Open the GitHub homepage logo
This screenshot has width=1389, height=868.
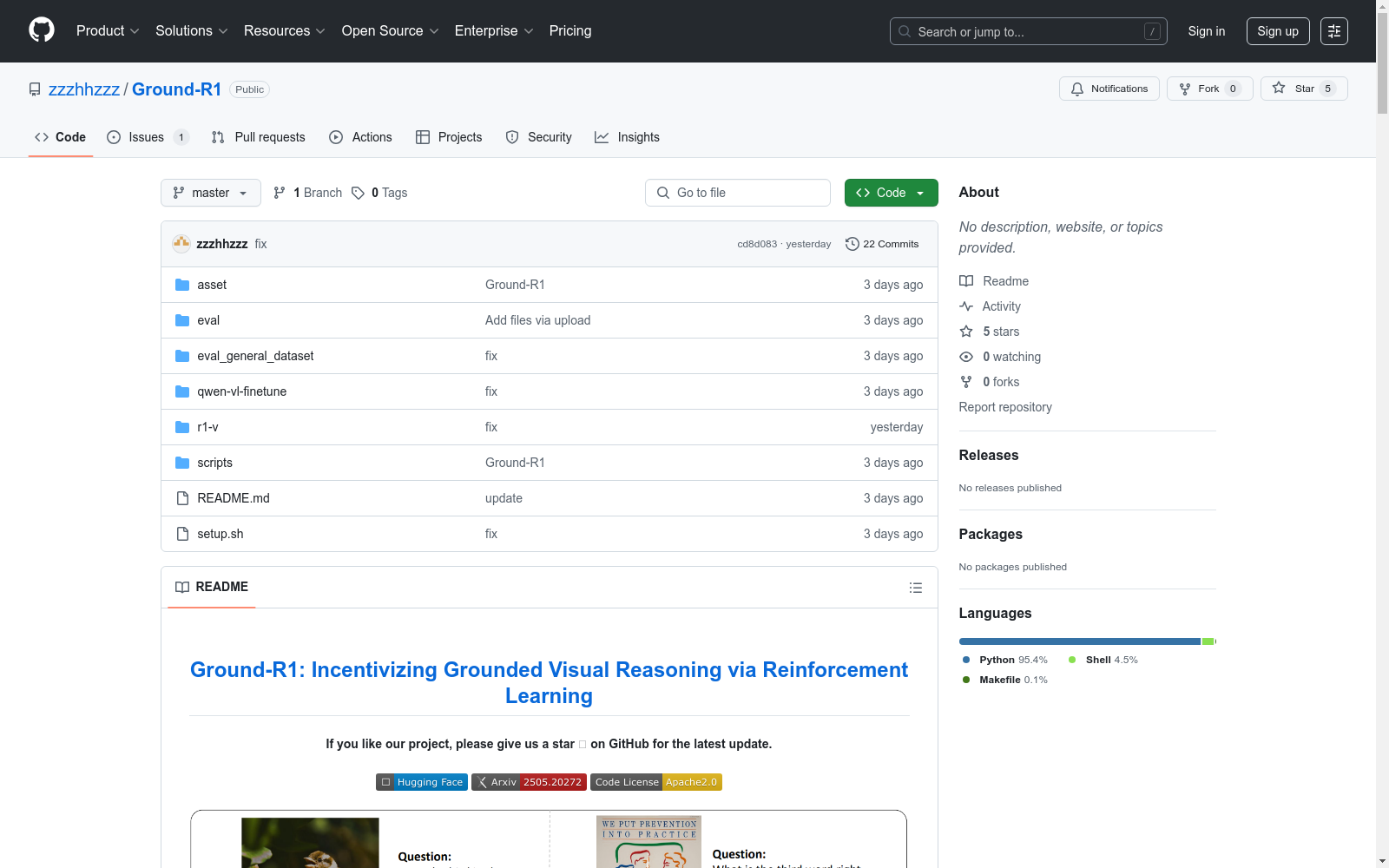pyautogui.click(x=42, y=30)
